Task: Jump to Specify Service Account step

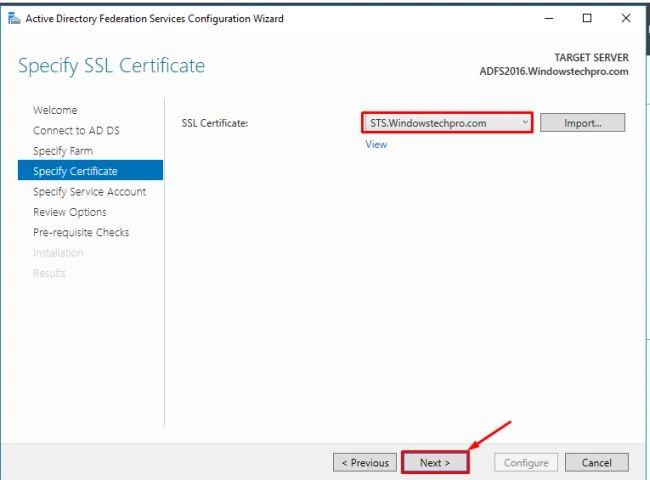Action: [x=90, y=192]
